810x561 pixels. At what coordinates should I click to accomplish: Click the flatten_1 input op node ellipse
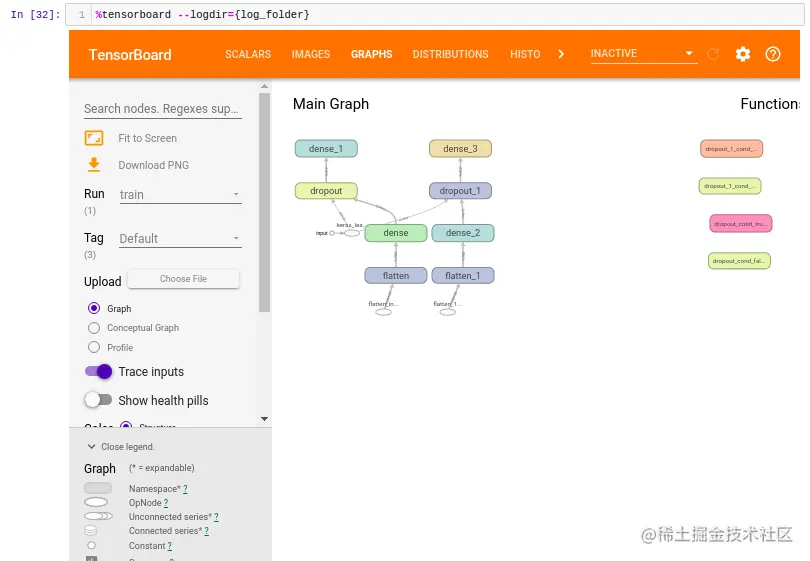[x=448, y=312]
